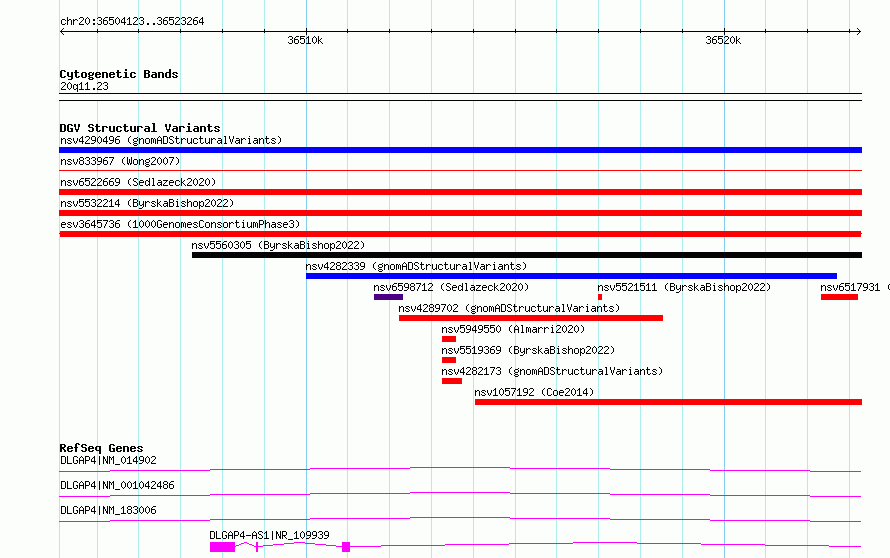
Task: Open the DGV Structural Variants track title
Action: 140,128
